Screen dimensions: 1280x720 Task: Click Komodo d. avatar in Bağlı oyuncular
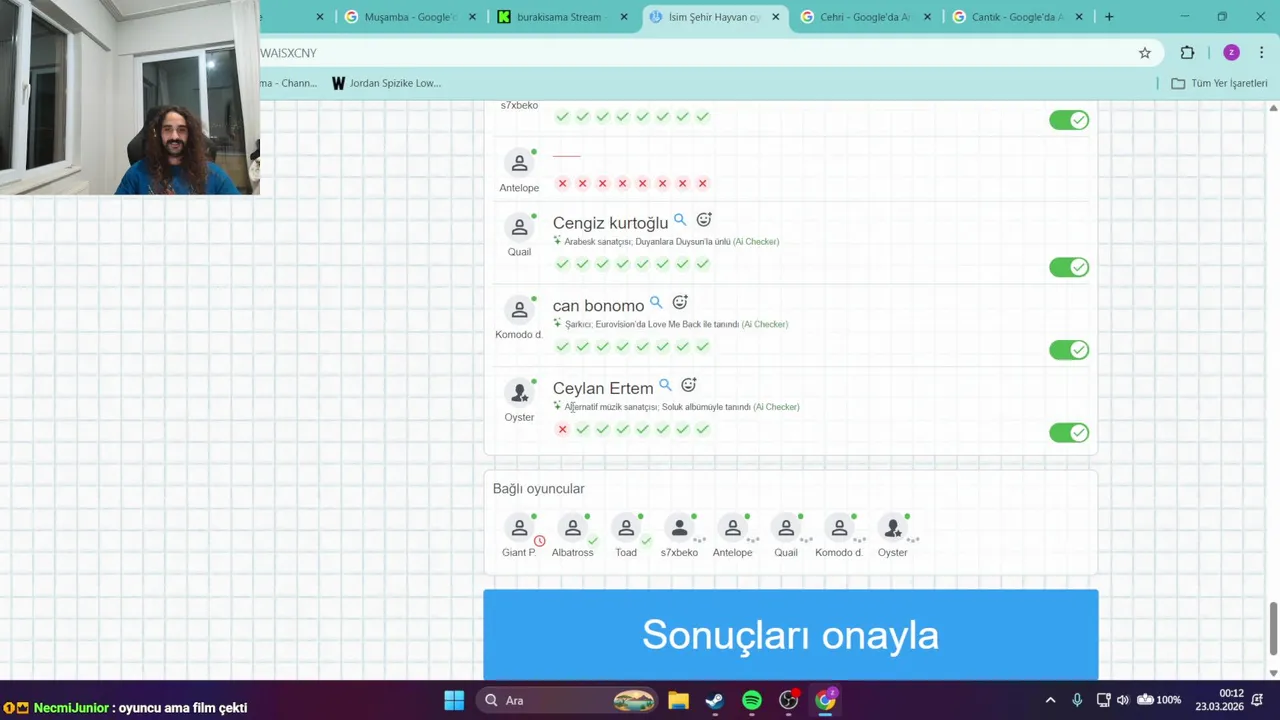point(839,528)
